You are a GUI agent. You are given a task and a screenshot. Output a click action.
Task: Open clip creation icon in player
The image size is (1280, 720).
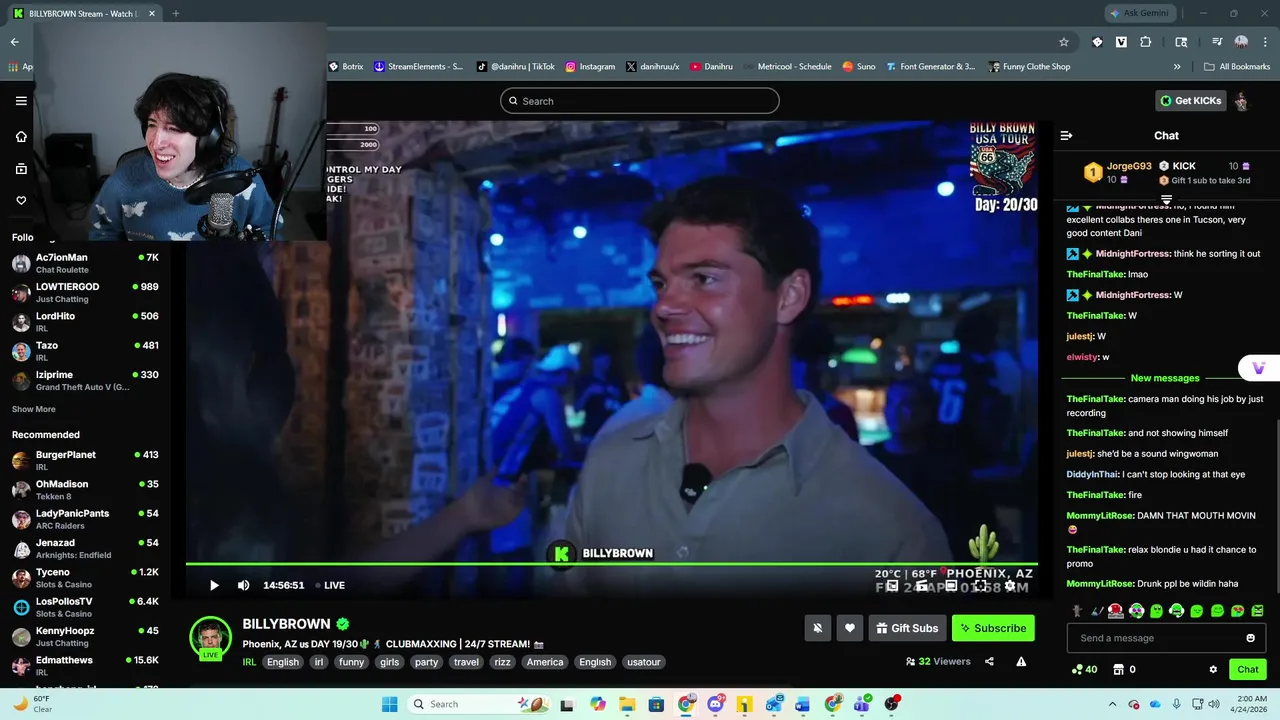coord(922,585)
